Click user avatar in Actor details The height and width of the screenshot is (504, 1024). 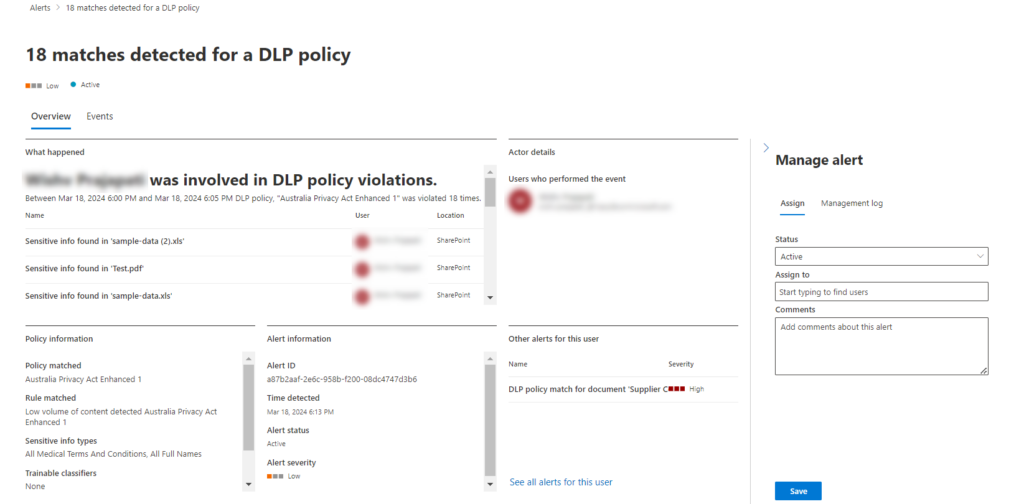521,201
